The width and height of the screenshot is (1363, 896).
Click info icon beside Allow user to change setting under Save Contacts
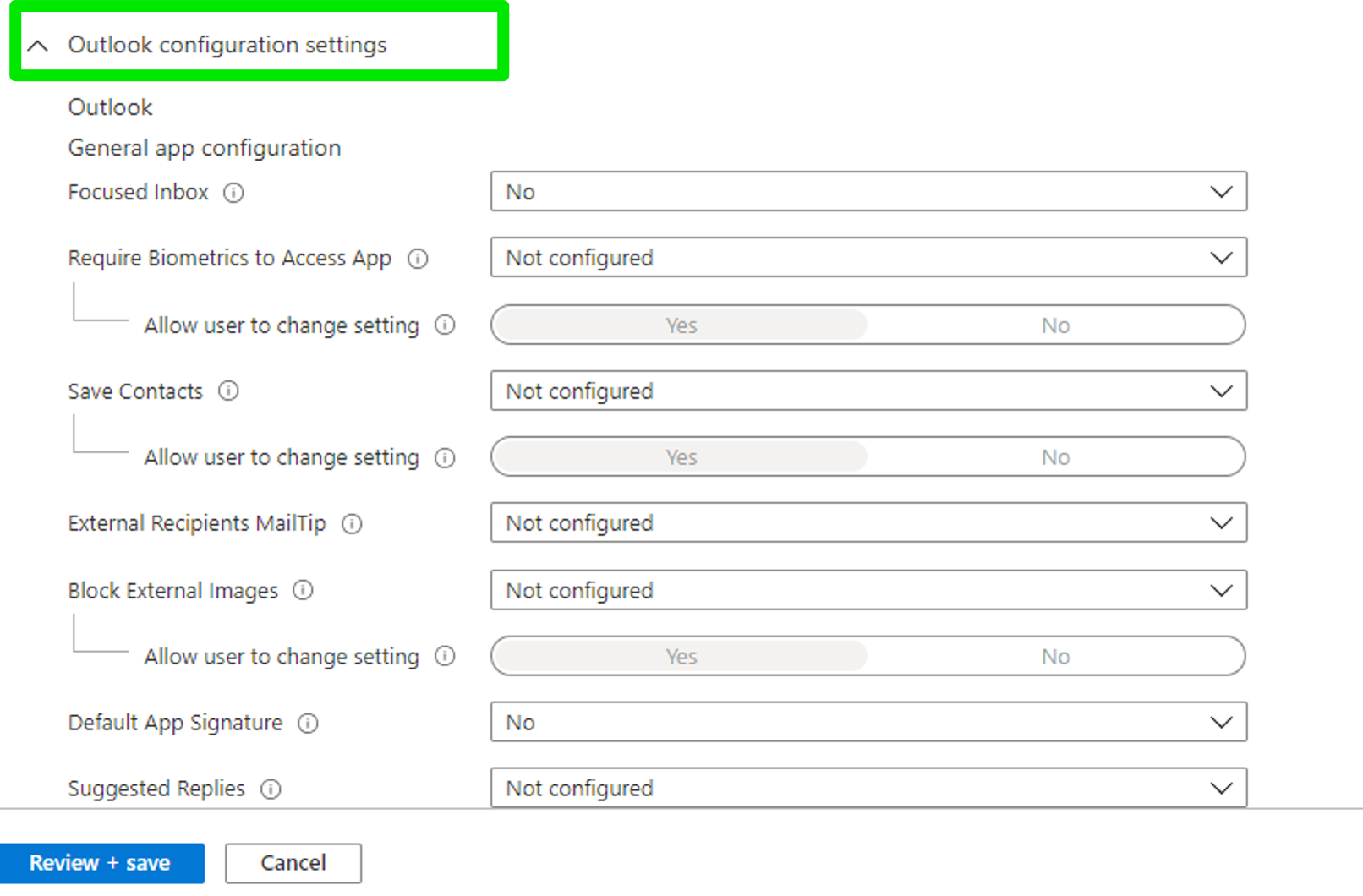click(444, 458)
